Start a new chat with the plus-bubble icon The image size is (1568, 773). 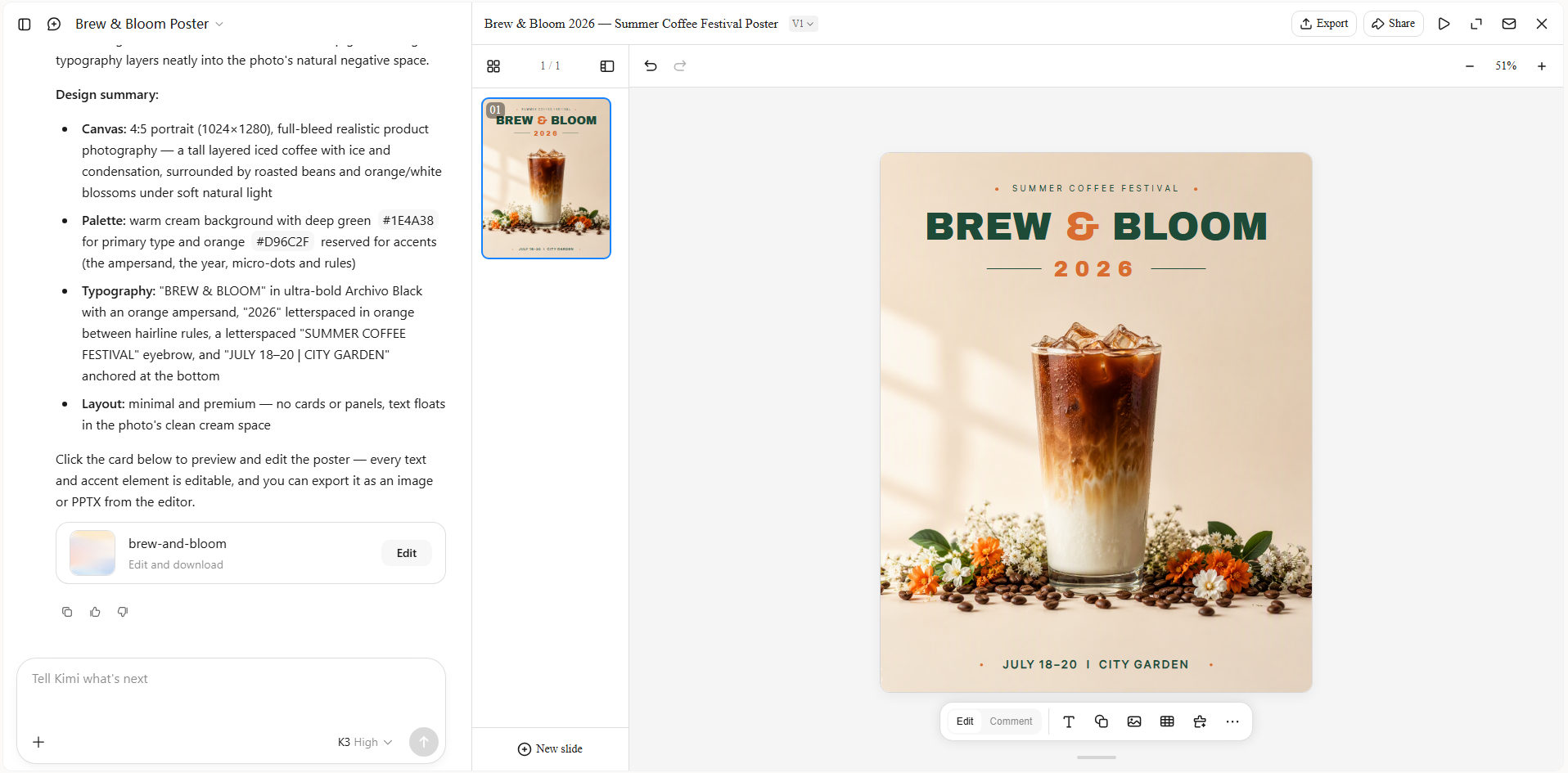click(54, 25)
